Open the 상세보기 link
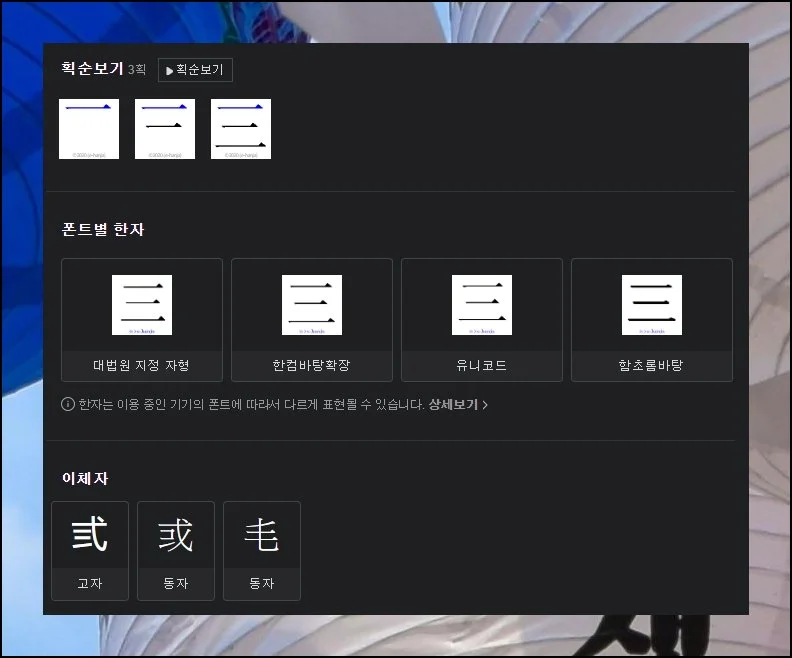The height and width of the screenshot is (658, 792). pos(454,405)
